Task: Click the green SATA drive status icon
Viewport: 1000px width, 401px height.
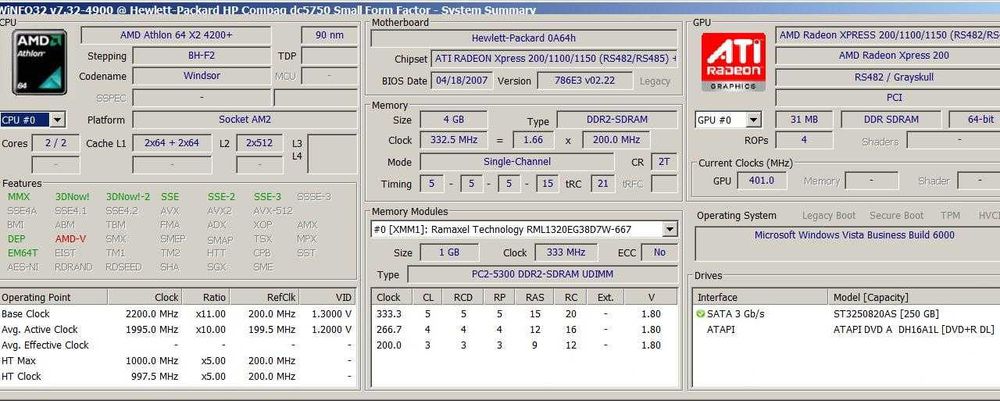Action: 700,314
